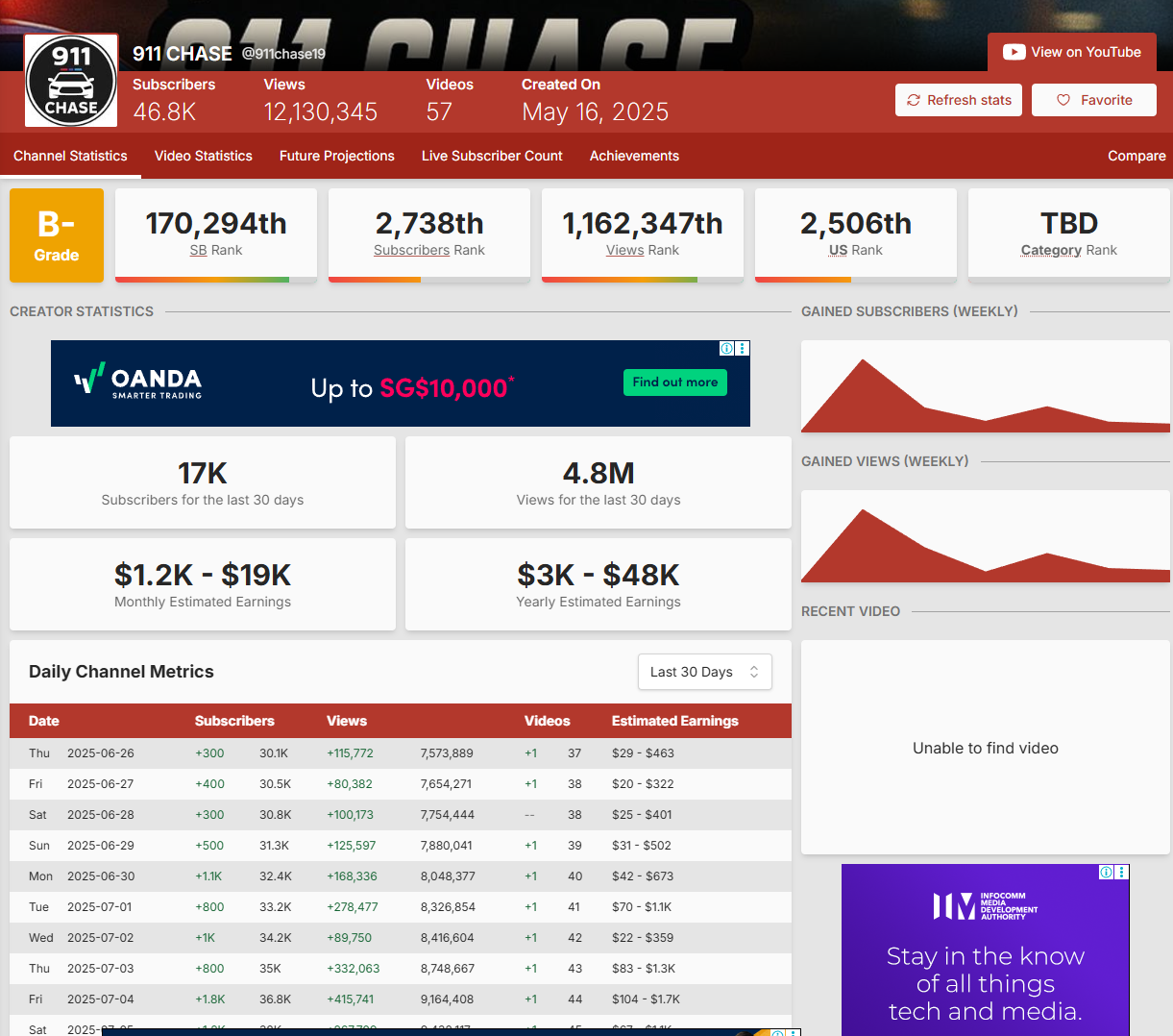Open the IMDA ad options menu icon

[1122, 872]
